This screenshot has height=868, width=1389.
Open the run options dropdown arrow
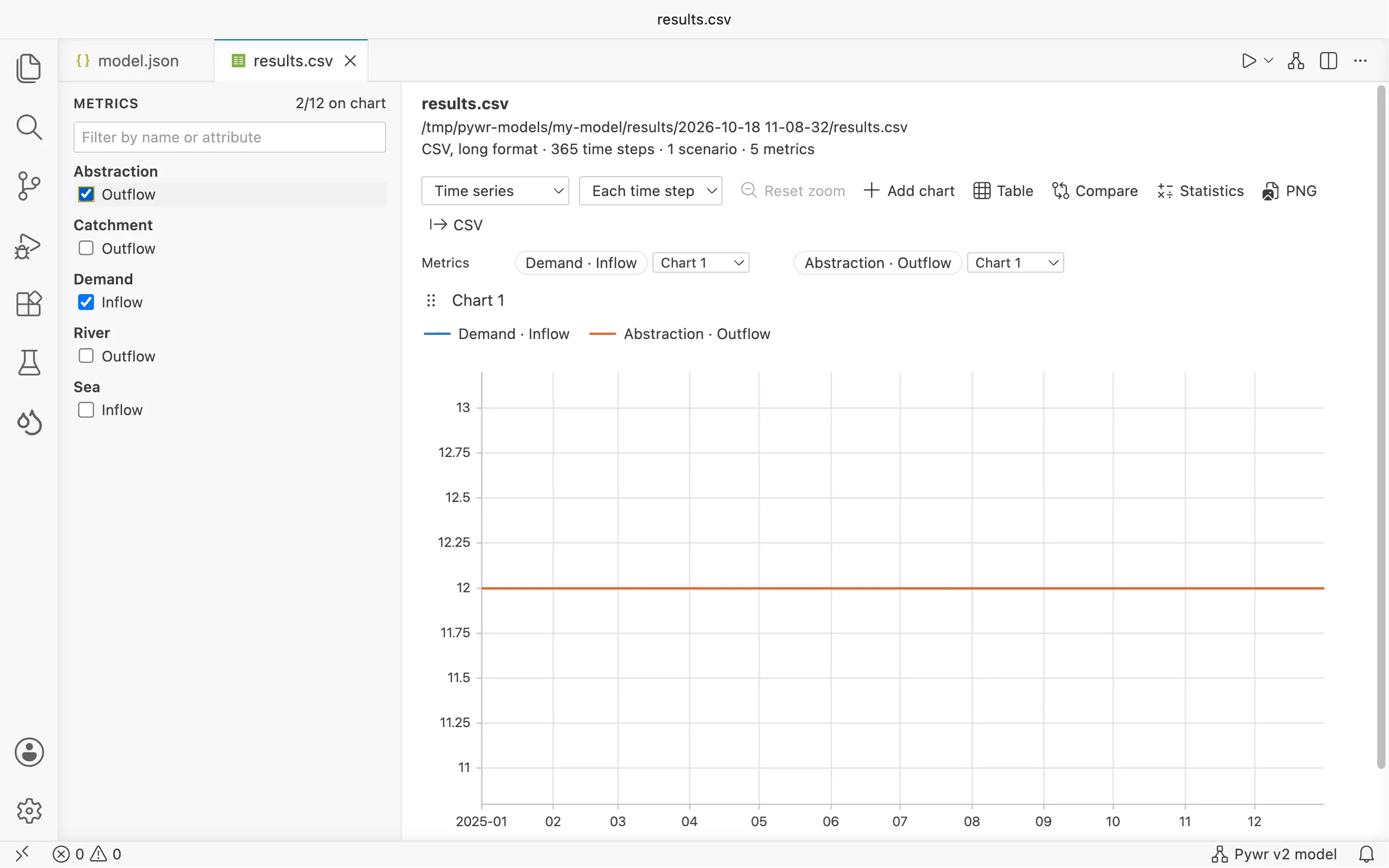[1269, 61]
